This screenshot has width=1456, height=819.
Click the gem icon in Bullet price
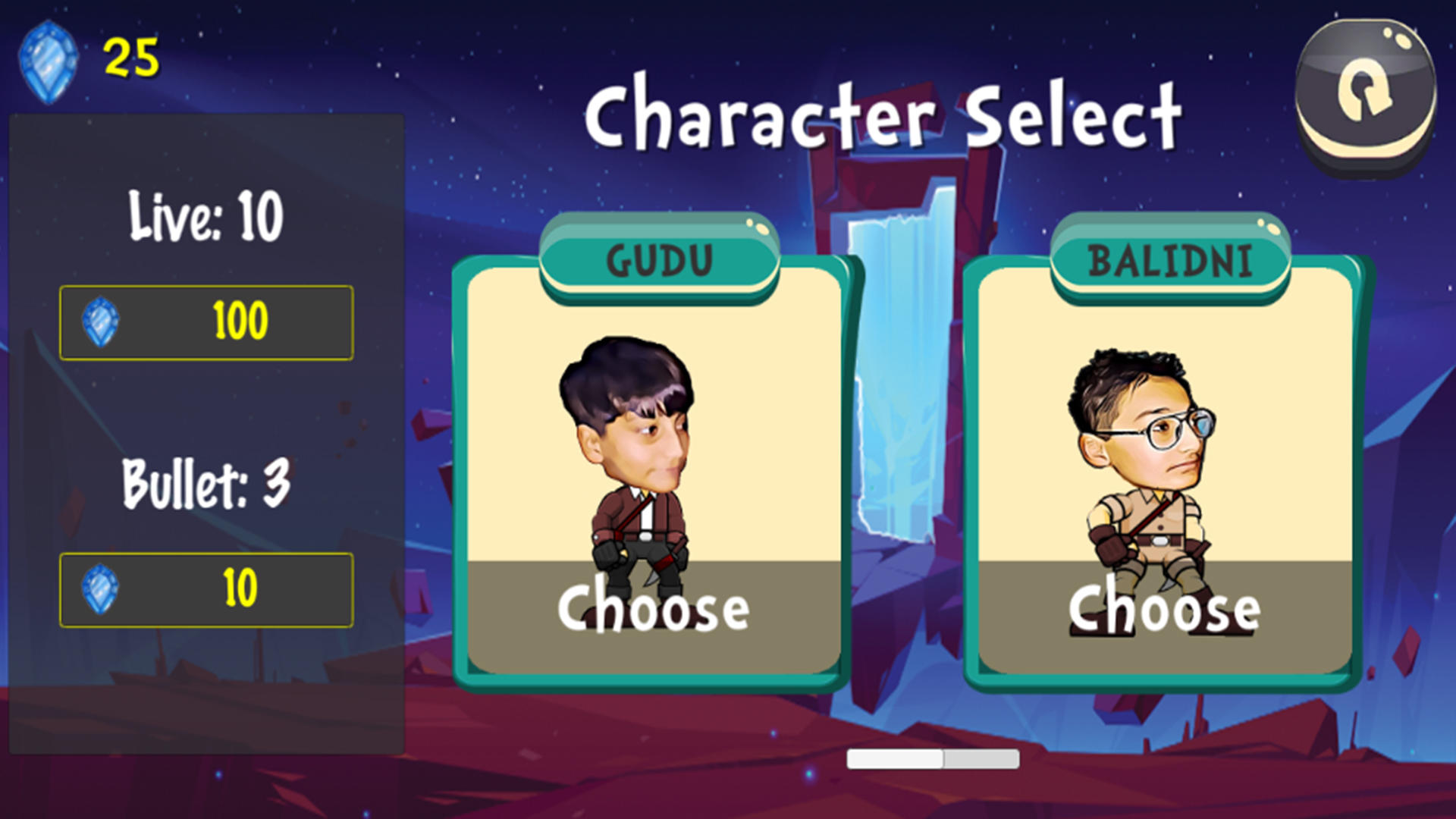click(x=100, y=589)
